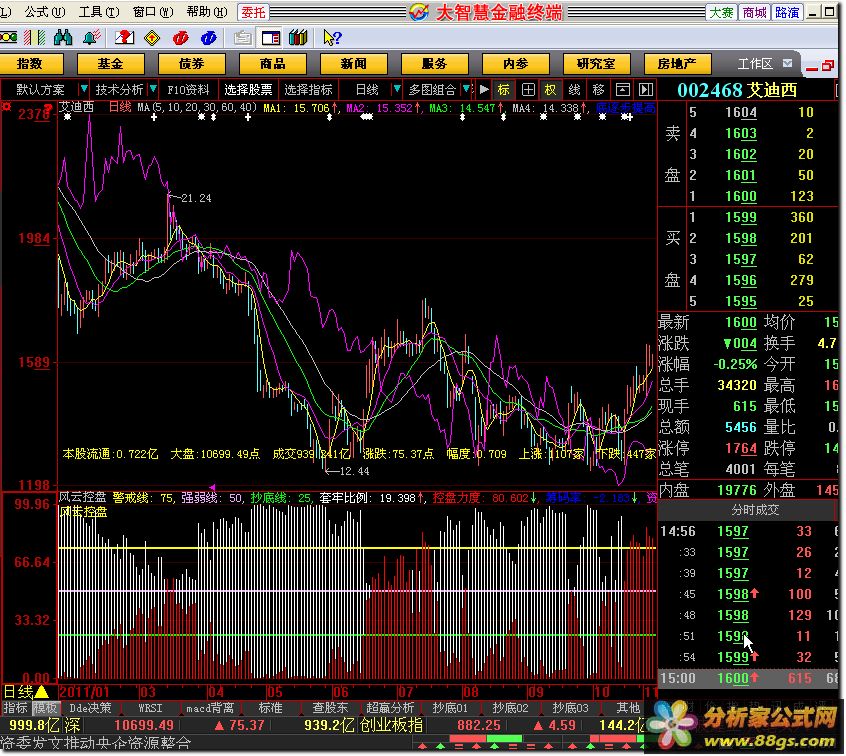Click the skip-to-end panel icon
Viewport: 846px width, 756px height.
point(645,90)
